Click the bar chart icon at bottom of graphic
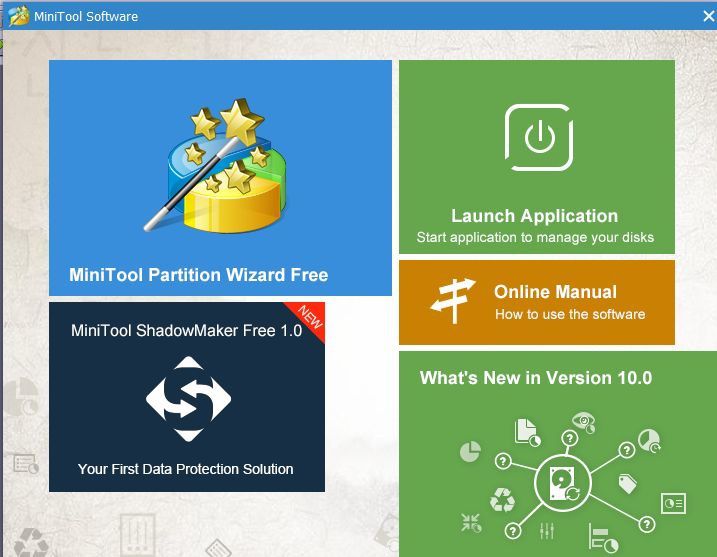The image size is (717, 557). pyautogui.click(x=603, y=538)
